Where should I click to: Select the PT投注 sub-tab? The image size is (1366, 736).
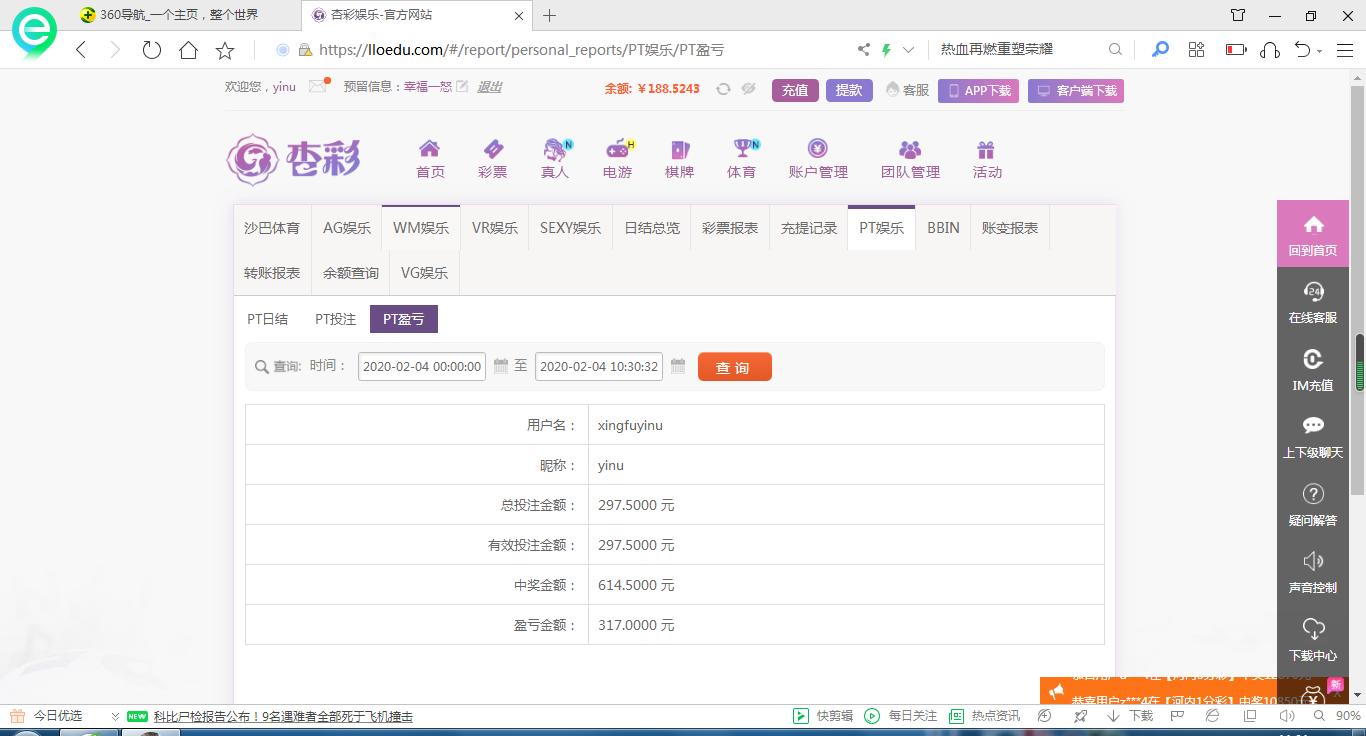(335, 319)
